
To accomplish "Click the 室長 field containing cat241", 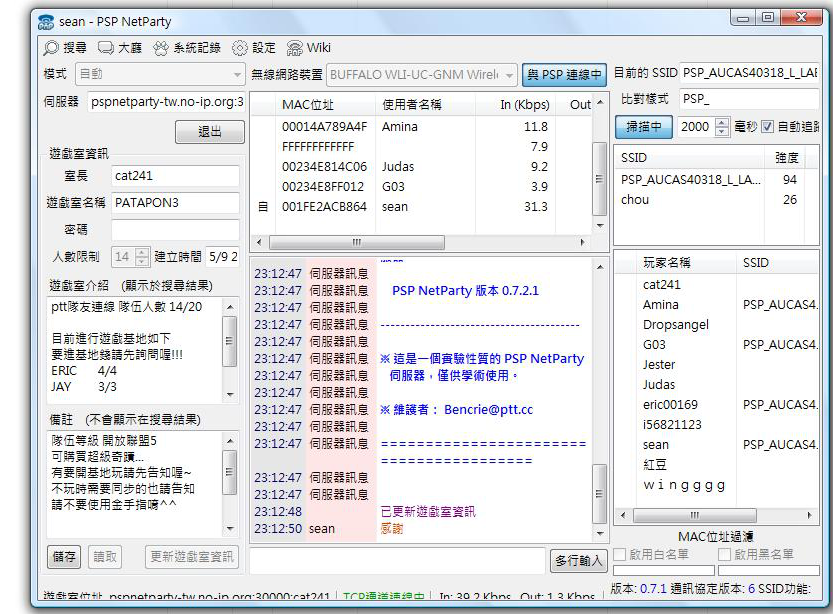I will point(175,176).
